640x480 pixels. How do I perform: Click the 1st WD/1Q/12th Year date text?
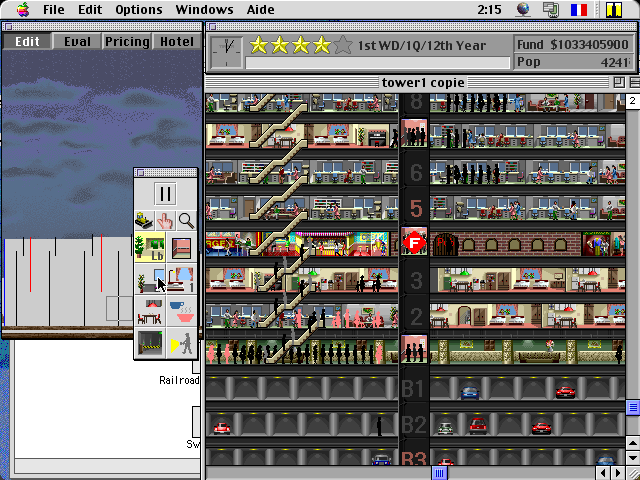[422, 45]
